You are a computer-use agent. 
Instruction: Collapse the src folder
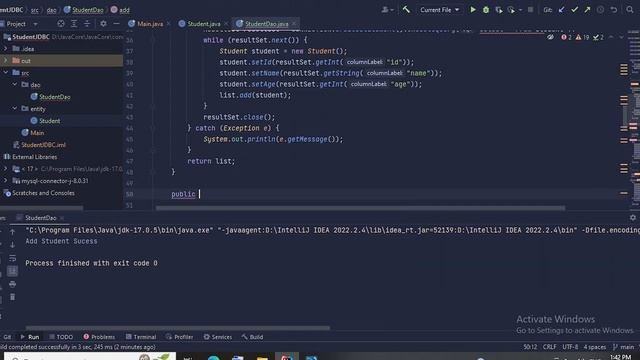click(x=6, y=73)
